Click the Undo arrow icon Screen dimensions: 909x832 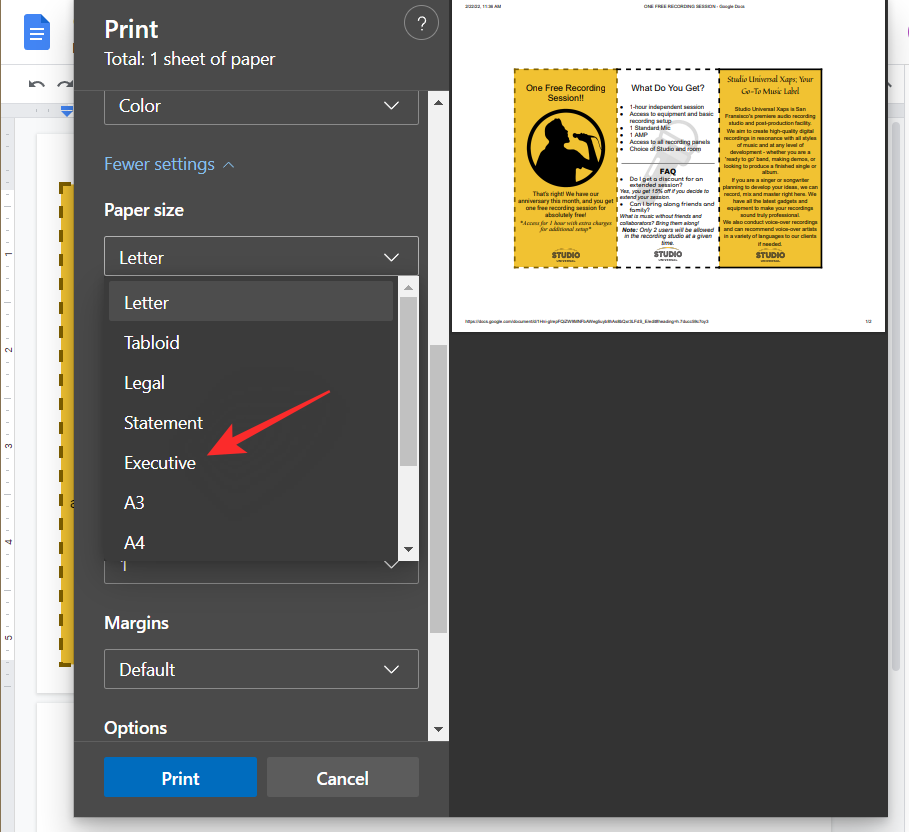point(37,86)
